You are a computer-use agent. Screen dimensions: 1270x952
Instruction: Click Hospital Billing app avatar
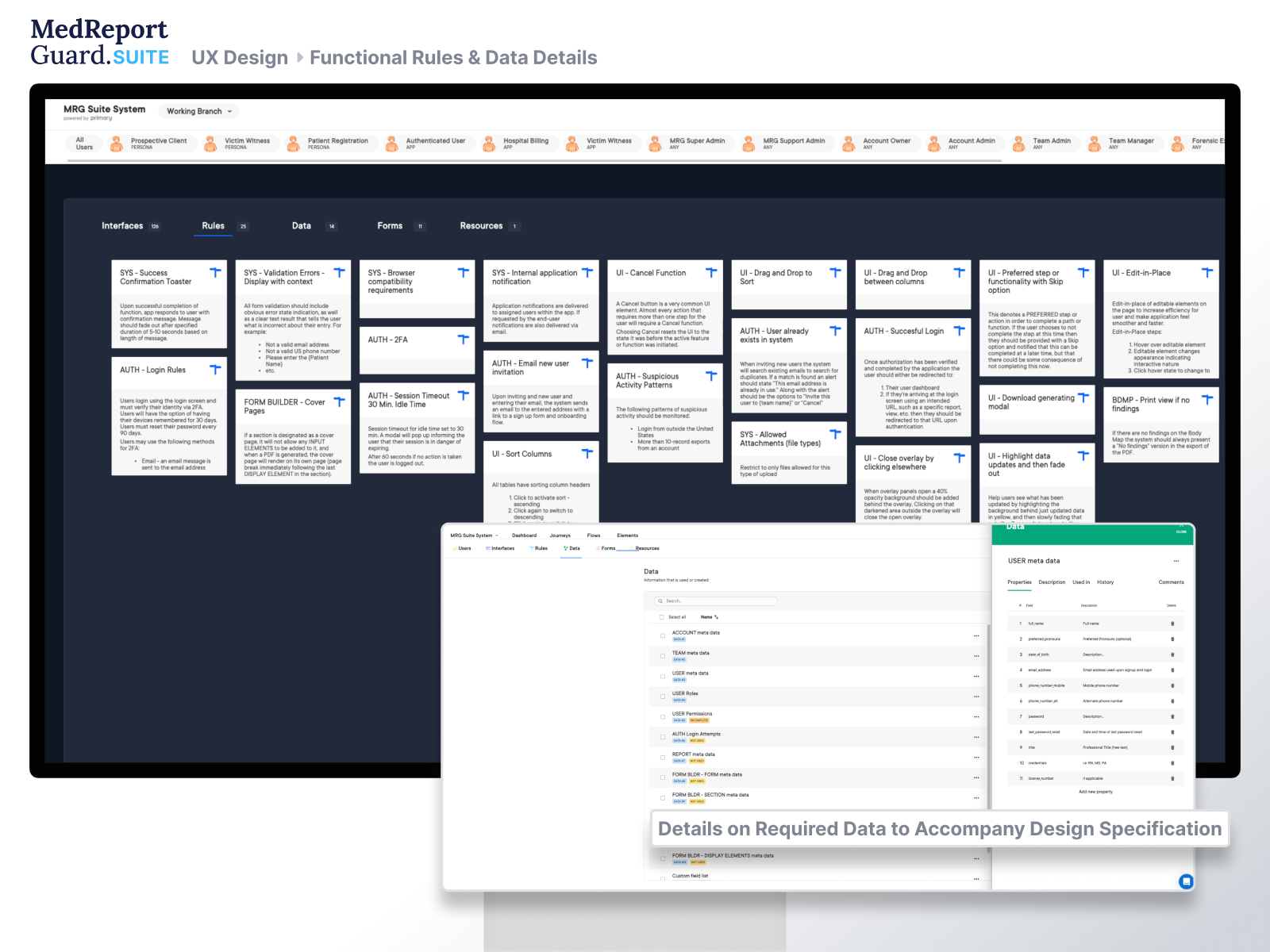[490, 144]
